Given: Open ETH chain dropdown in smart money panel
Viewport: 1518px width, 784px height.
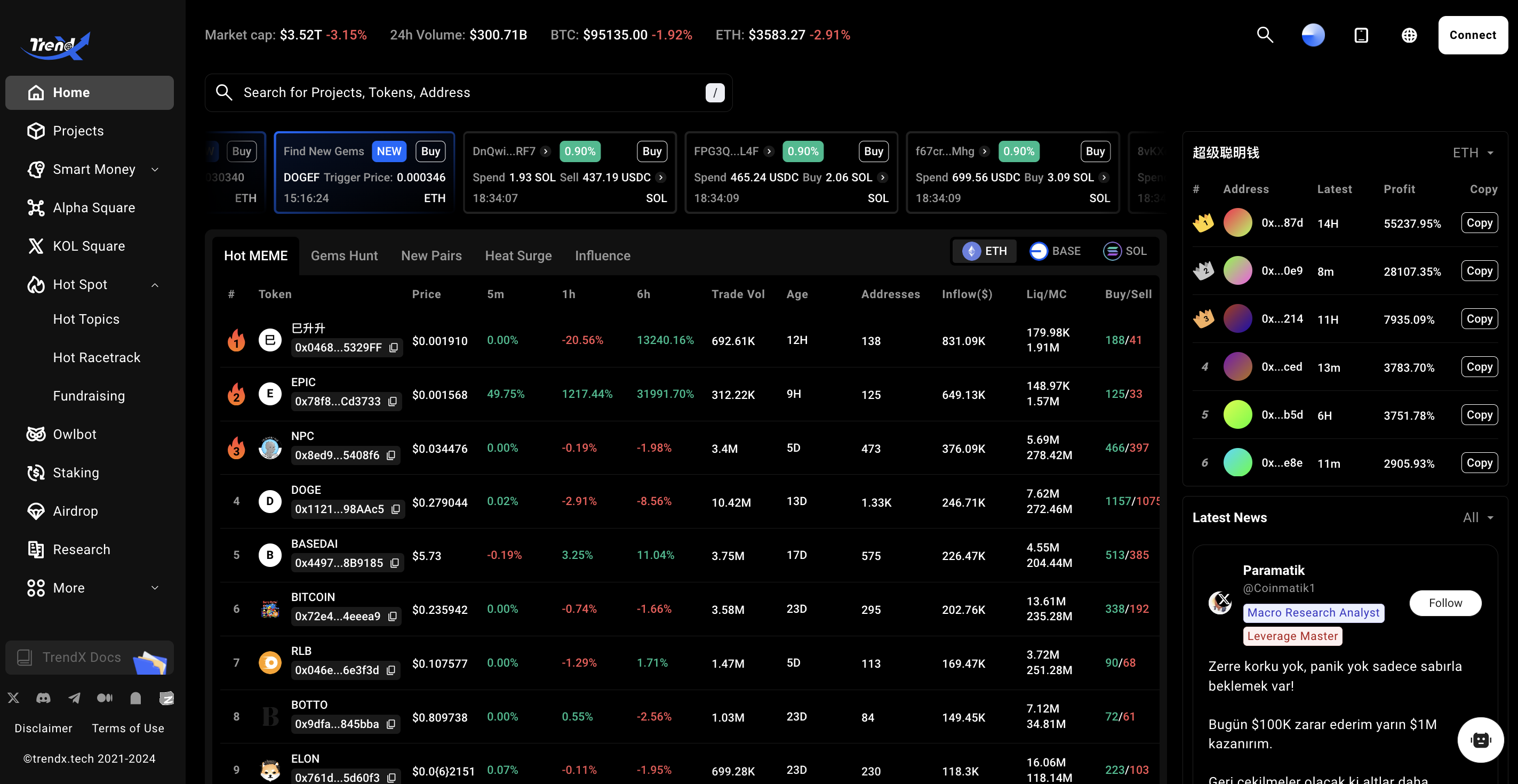Looking at the screenshot, I should [x=1473, y=153].
